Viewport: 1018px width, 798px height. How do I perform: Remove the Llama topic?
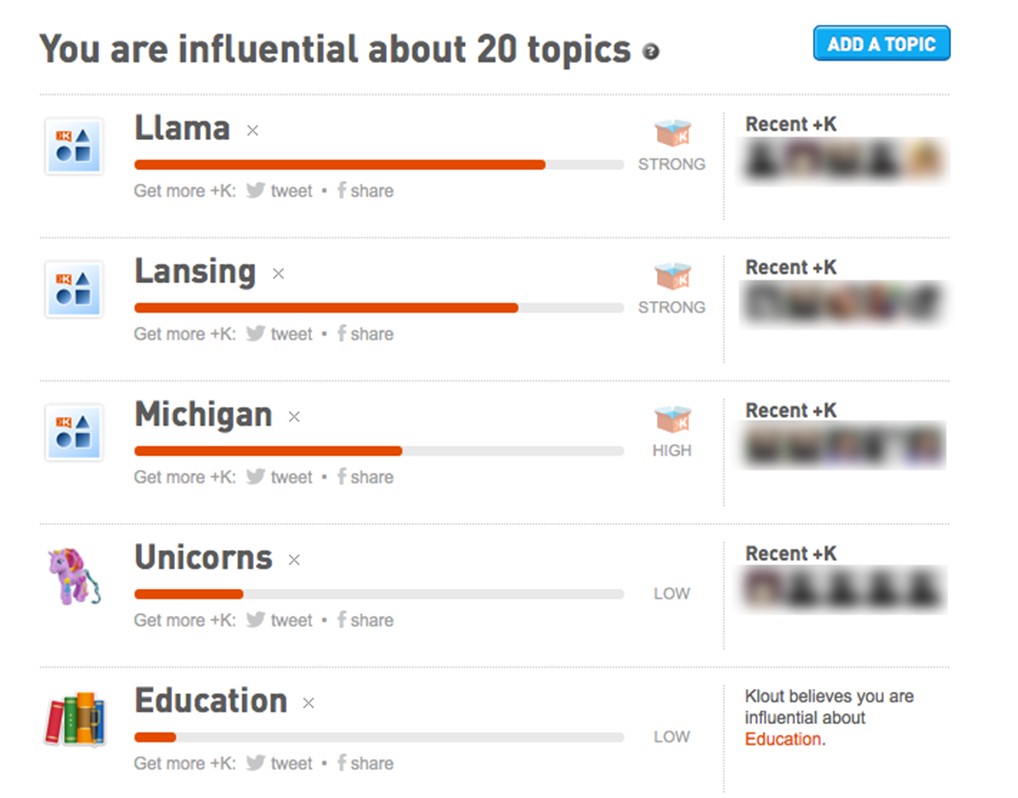pos(253,130)
